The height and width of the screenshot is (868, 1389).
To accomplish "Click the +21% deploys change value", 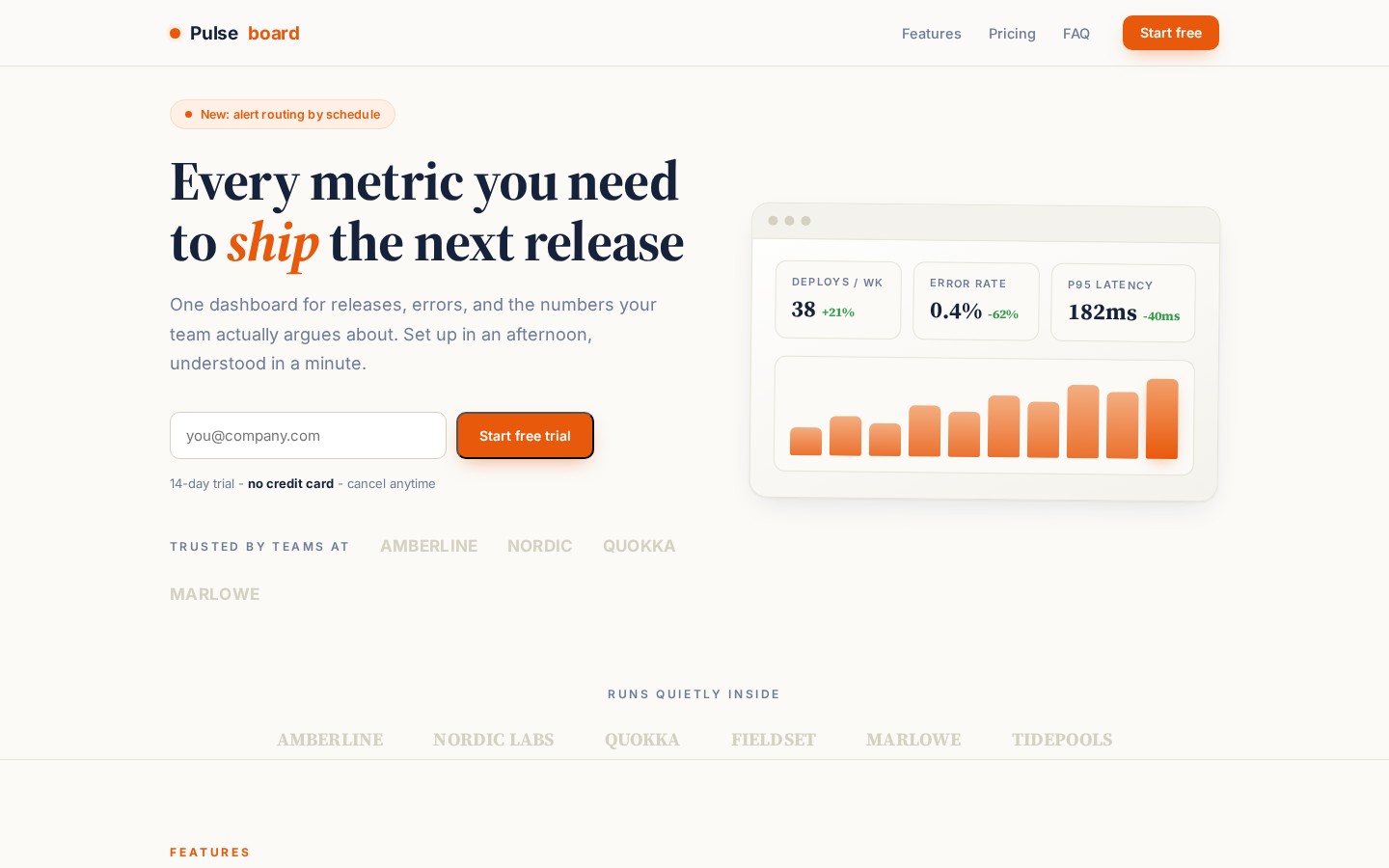I will click(x=838, y=312).
